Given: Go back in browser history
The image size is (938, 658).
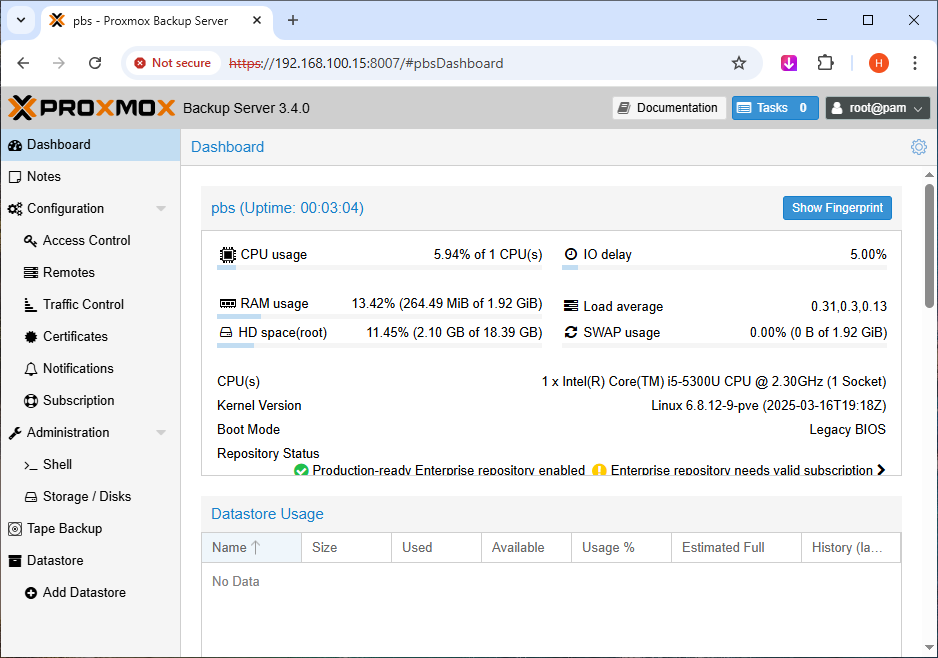Looking at the screenshot, I should 23,63.
